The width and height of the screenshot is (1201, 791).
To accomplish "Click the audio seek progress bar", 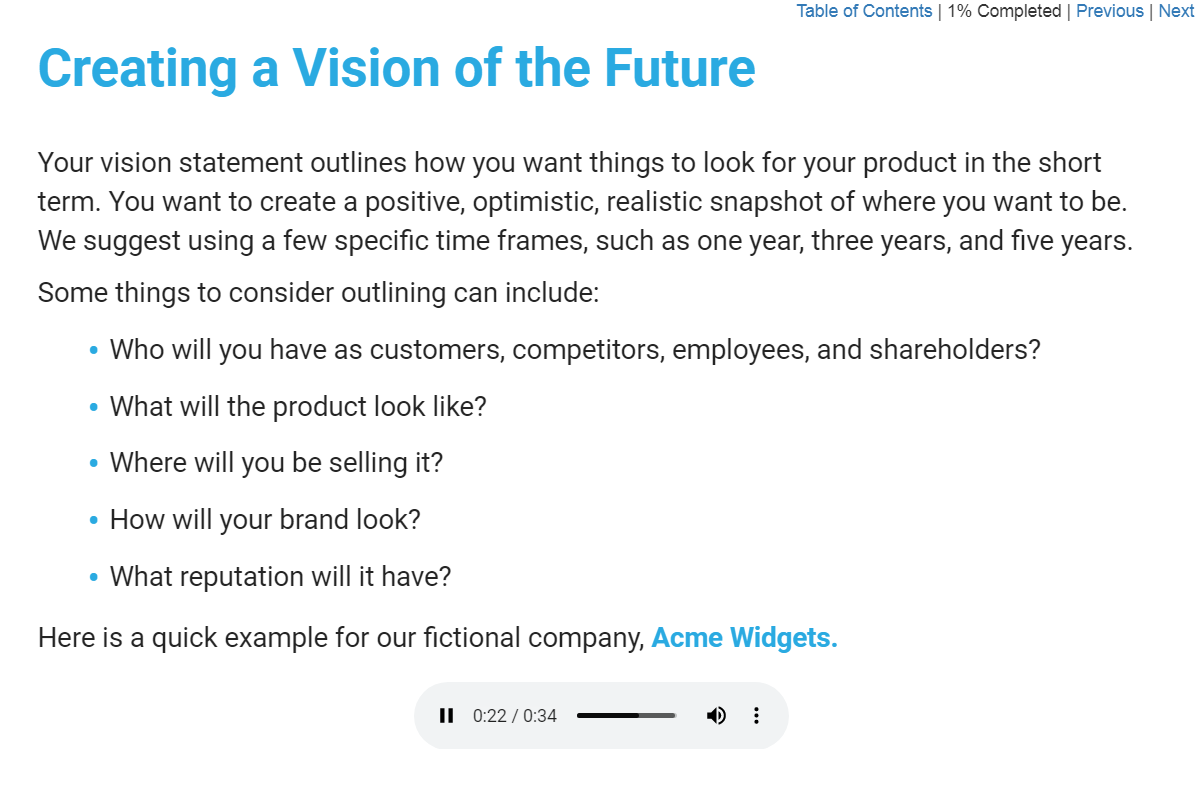I will pyautogui.click(x=627, y=716).
